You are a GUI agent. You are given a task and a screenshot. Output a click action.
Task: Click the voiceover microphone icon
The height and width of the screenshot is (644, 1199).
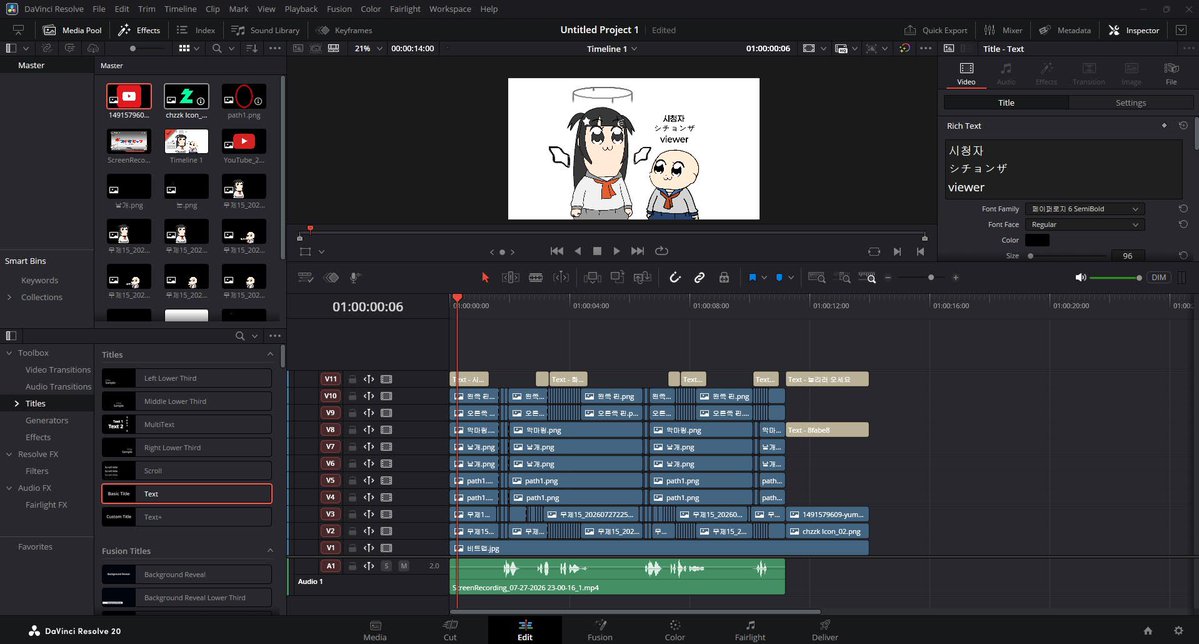click(354, 278)
